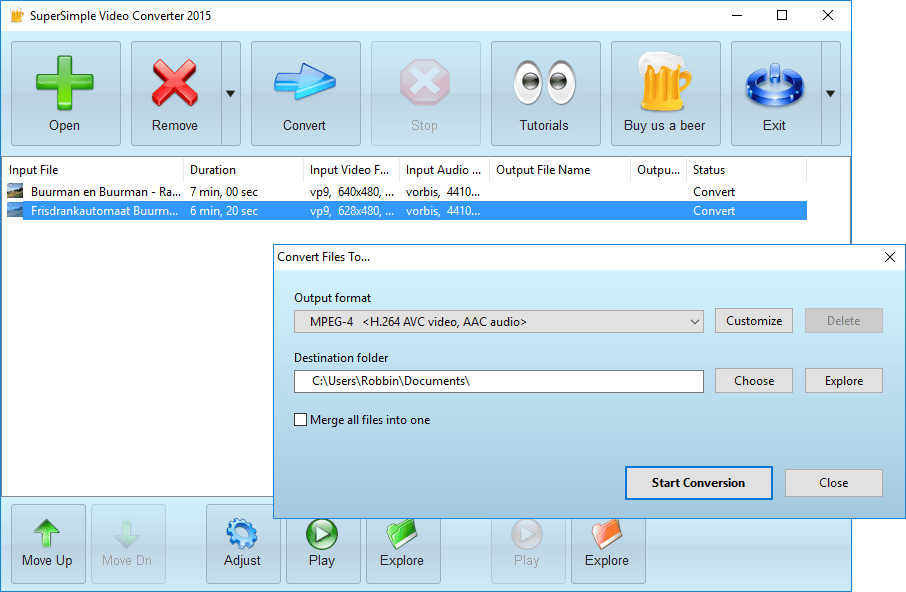This screenshot has height=592, width=906.
Task: Select the Buurman en Buurman - Ra... row
Action: 406,192
